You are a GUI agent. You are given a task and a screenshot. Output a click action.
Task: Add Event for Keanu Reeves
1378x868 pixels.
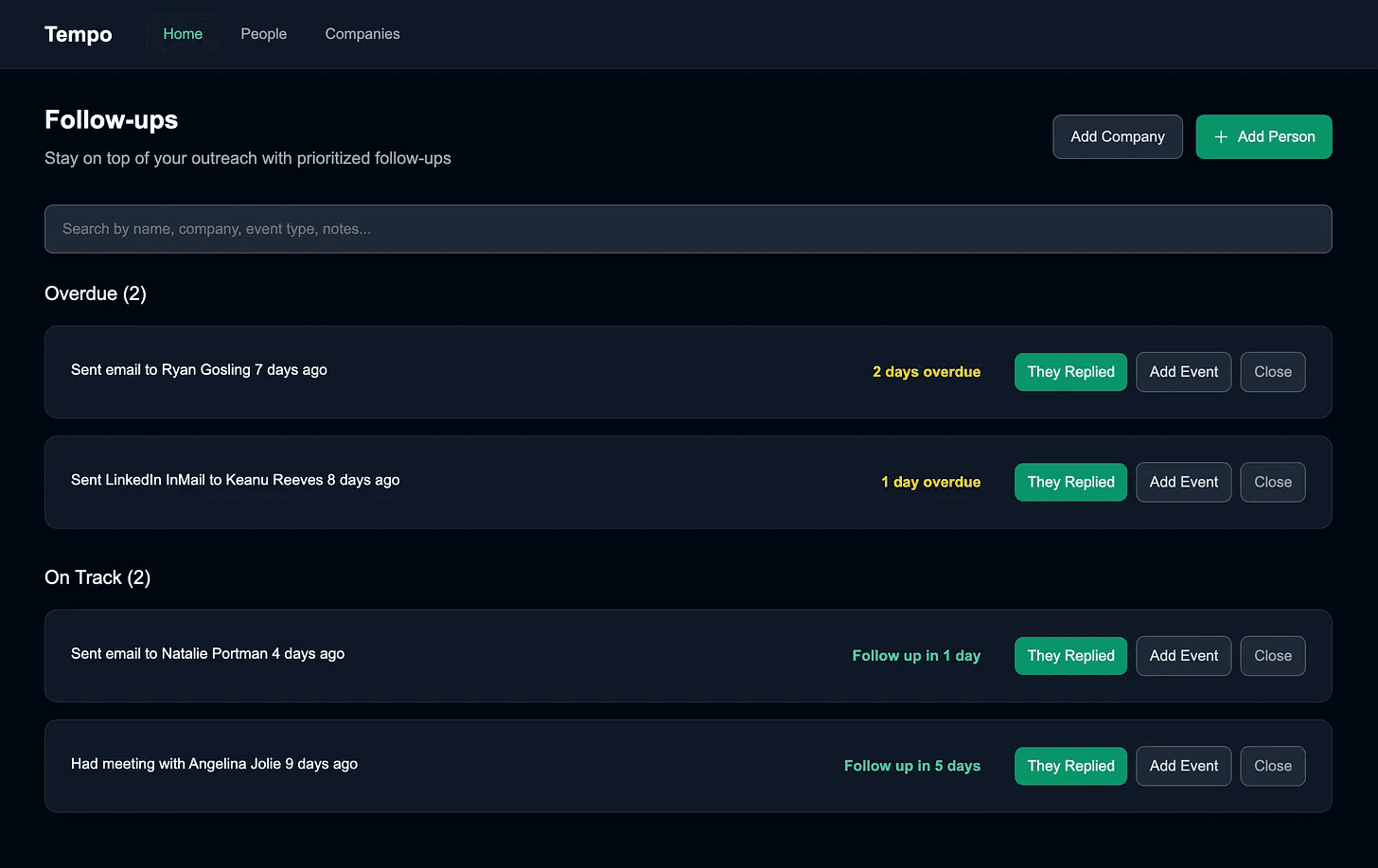[1183, 482]
